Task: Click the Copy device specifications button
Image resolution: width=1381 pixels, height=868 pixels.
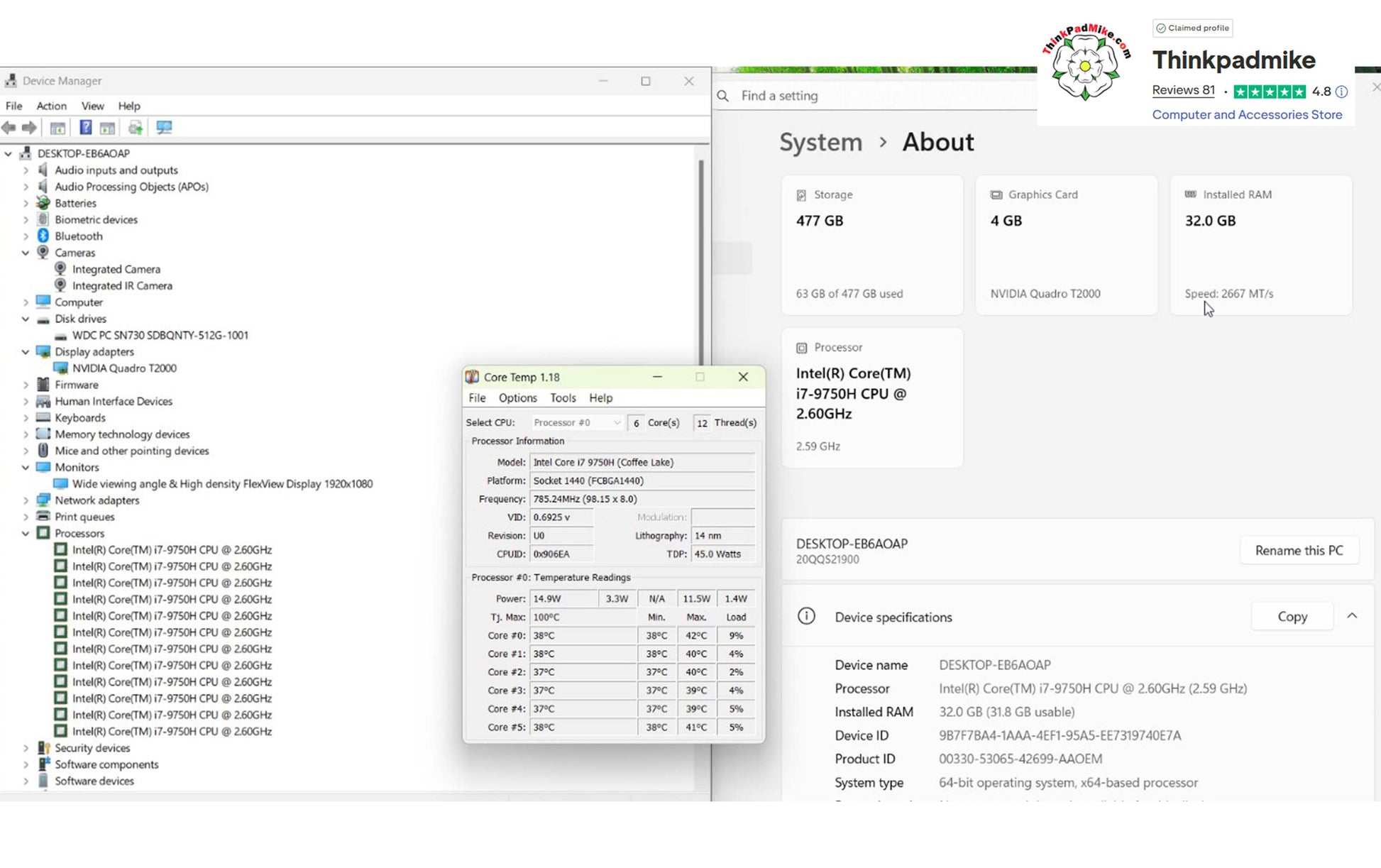Action: click(1292, 617)
